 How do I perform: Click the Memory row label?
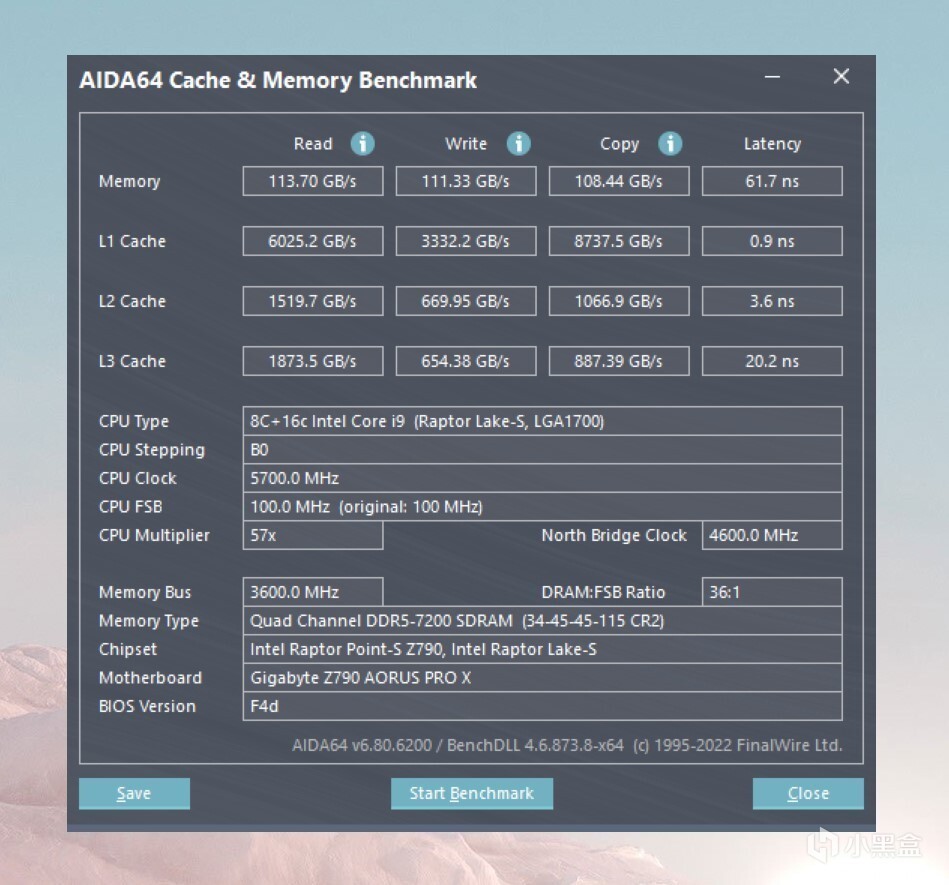click(x=130, y=182)
